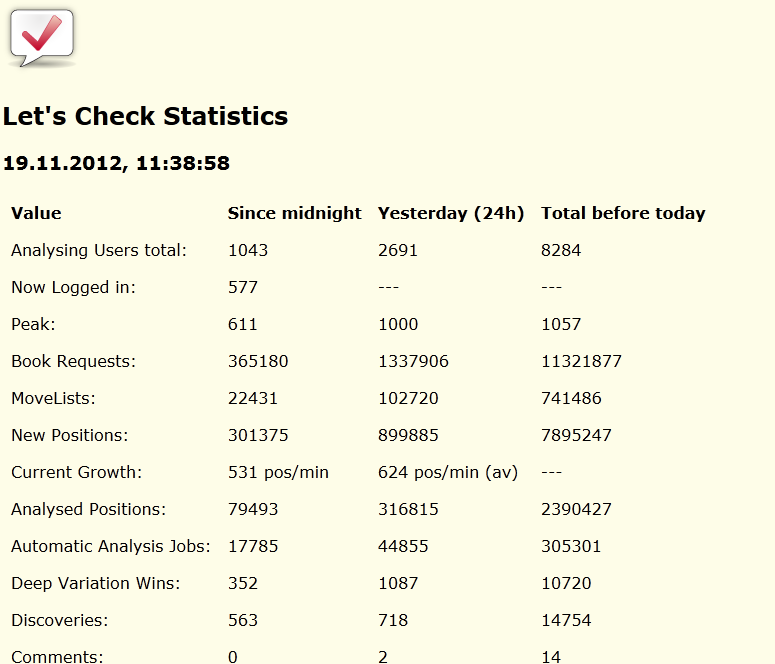Select MoveLists value 102720
This screenshot has width=775, height=664.
tap(408, 398)
